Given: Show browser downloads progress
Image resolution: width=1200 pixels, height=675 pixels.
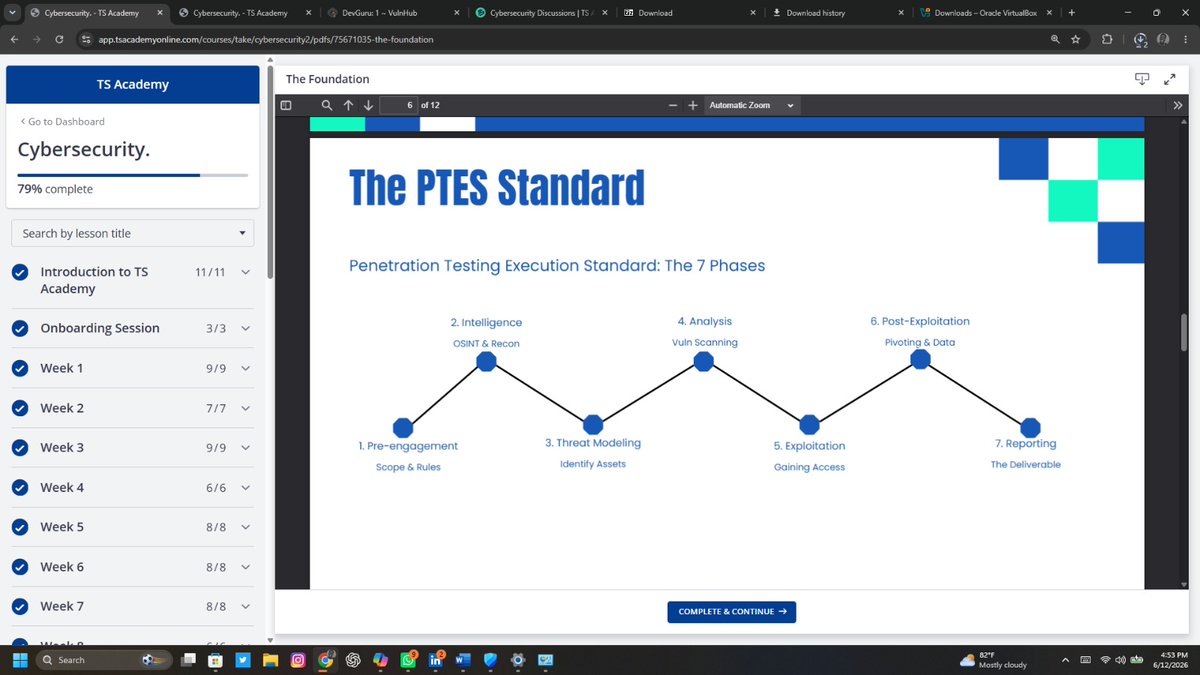Looking at the screenshot, I should tap(1141, 39).
